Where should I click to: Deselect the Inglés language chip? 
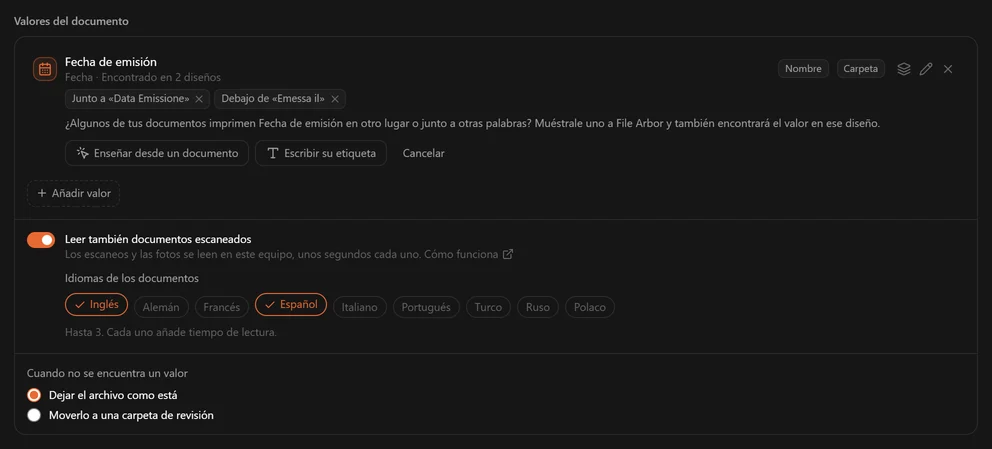tap(96, 305)
